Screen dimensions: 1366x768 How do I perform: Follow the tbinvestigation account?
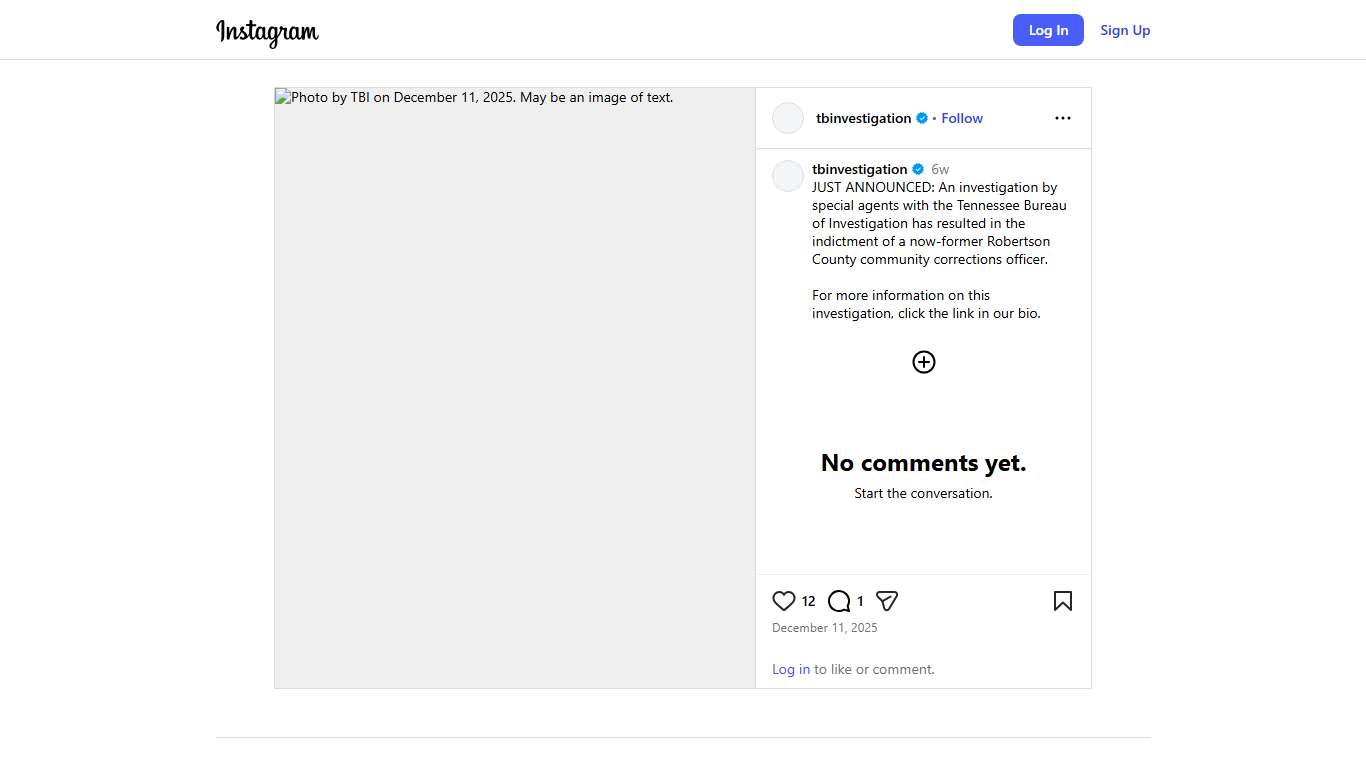[x=961, y=118]
